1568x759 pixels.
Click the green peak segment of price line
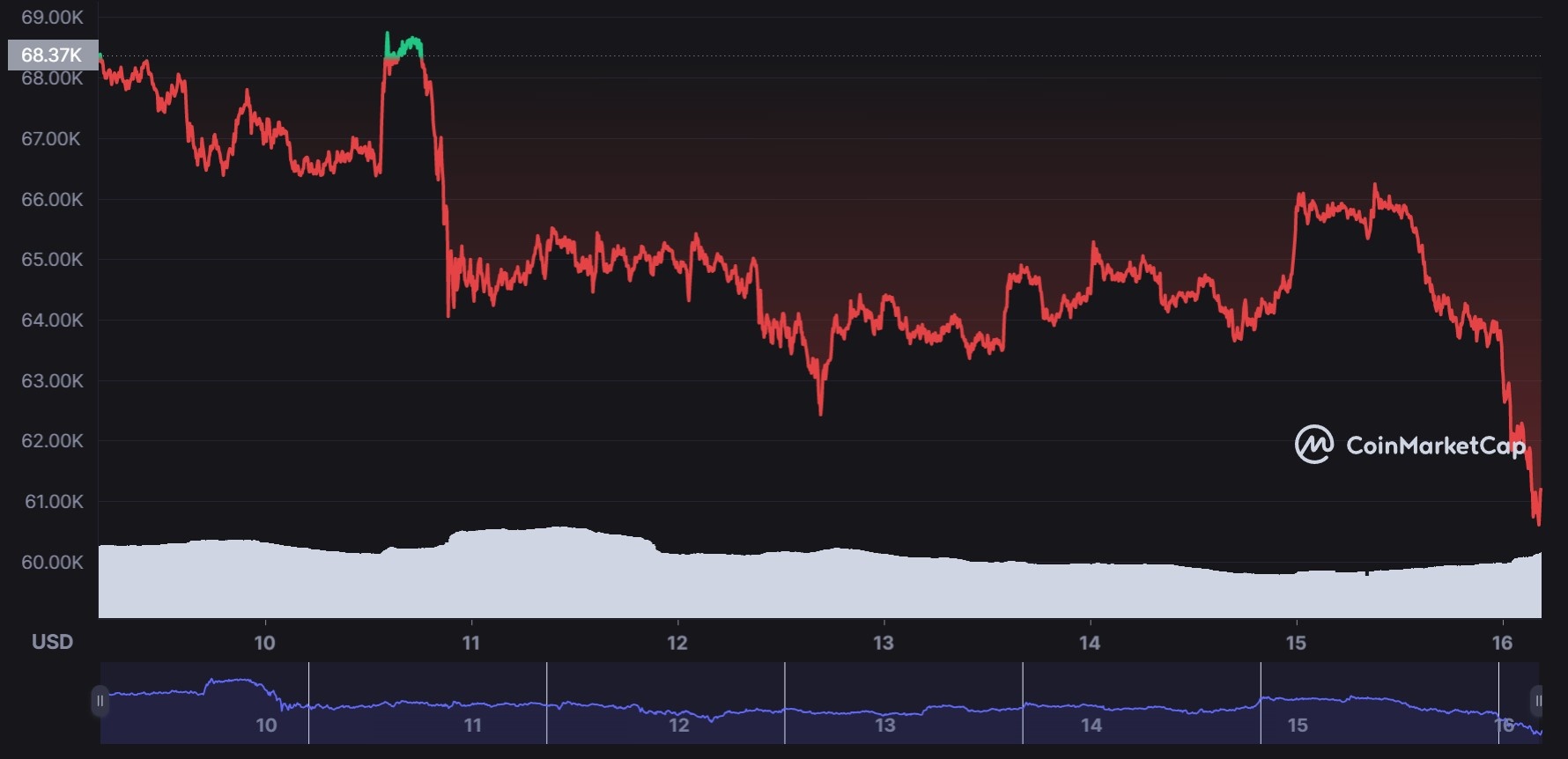pyautogui.click(x=405, y=46)
